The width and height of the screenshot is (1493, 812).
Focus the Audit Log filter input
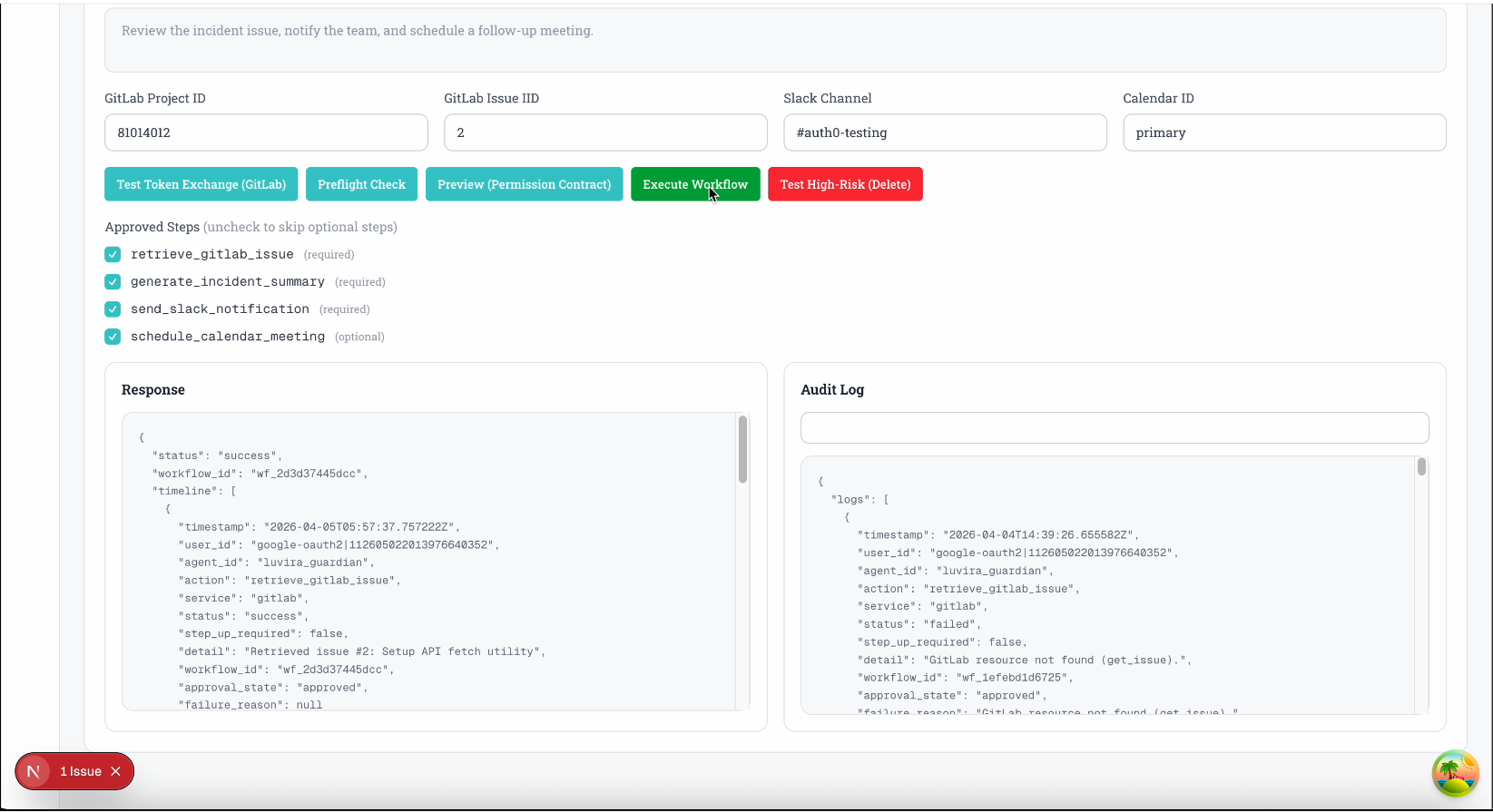1115,428
